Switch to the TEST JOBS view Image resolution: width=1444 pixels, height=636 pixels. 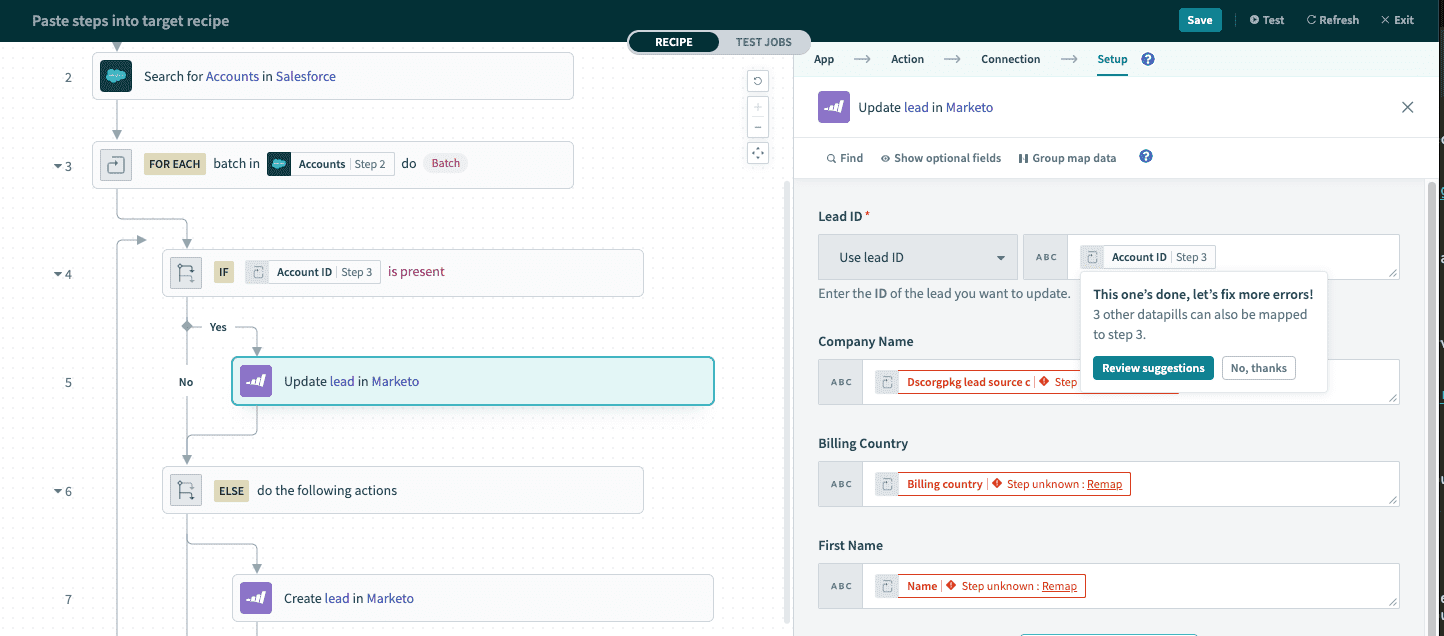763,42
